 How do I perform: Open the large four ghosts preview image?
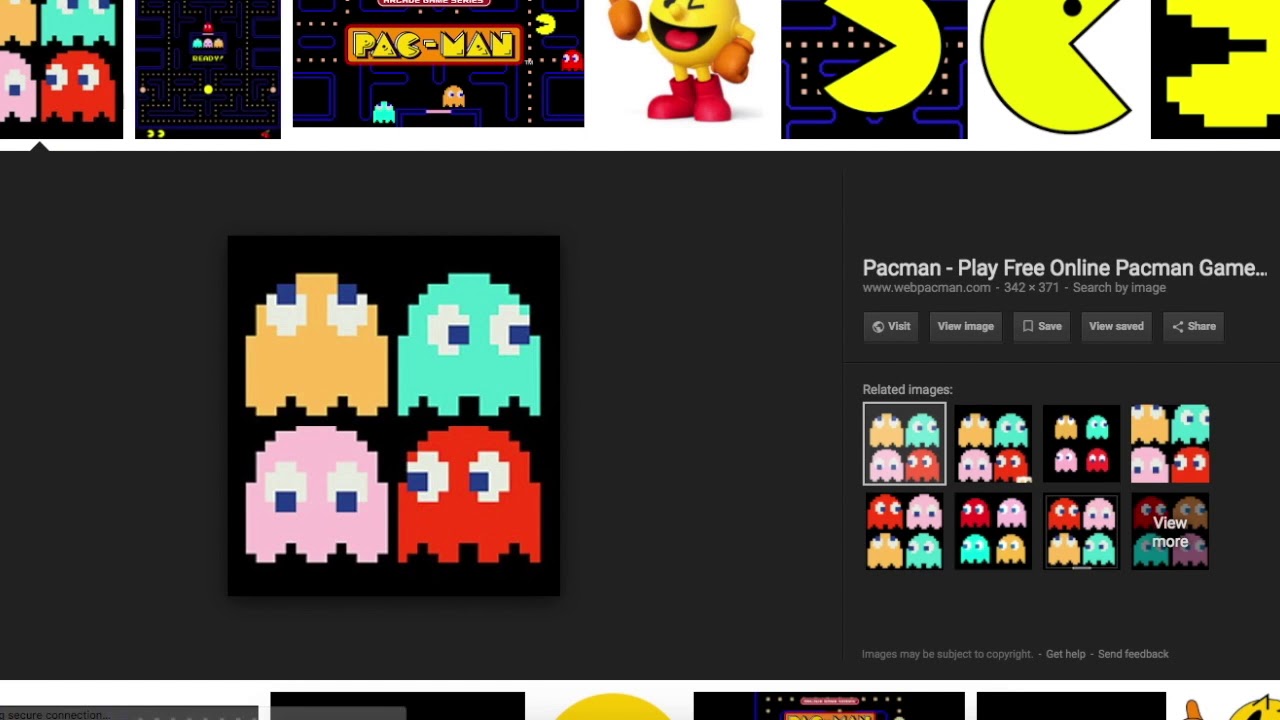point(394,416)
